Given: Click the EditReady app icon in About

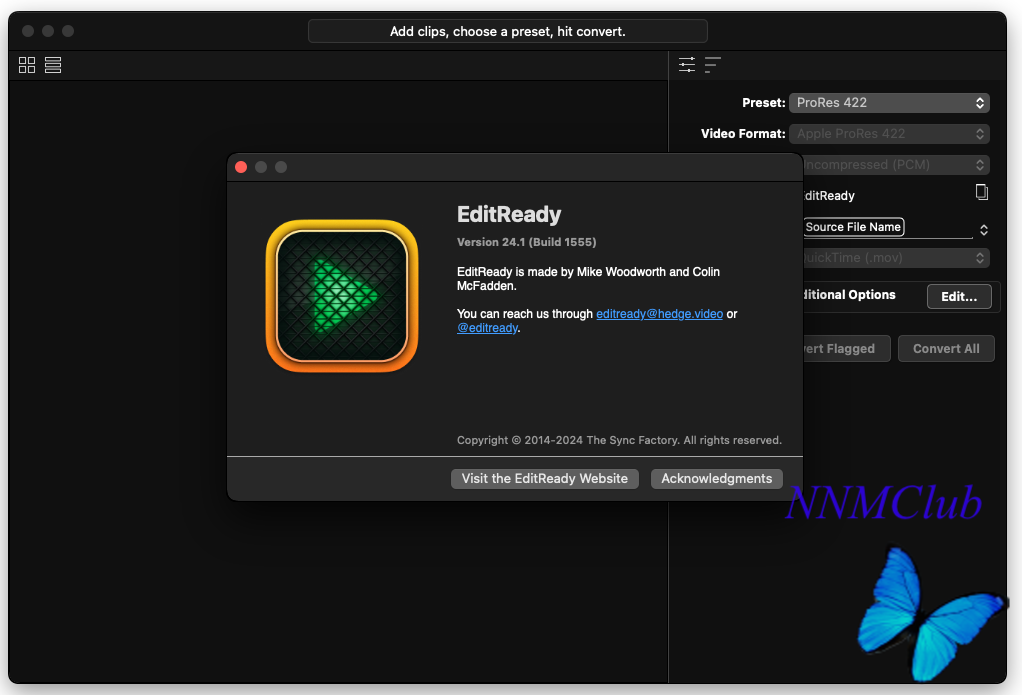Looking at the screenshot, I should click(342, 296).
